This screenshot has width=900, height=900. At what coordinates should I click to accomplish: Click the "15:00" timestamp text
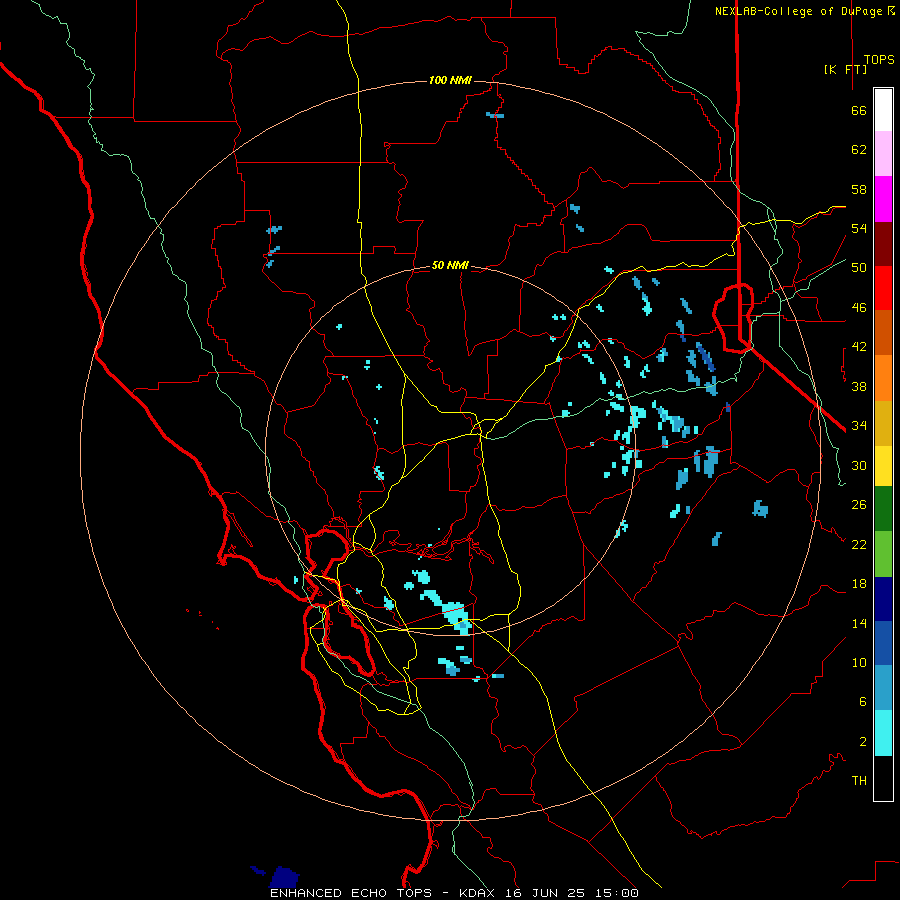coord(616,893)
